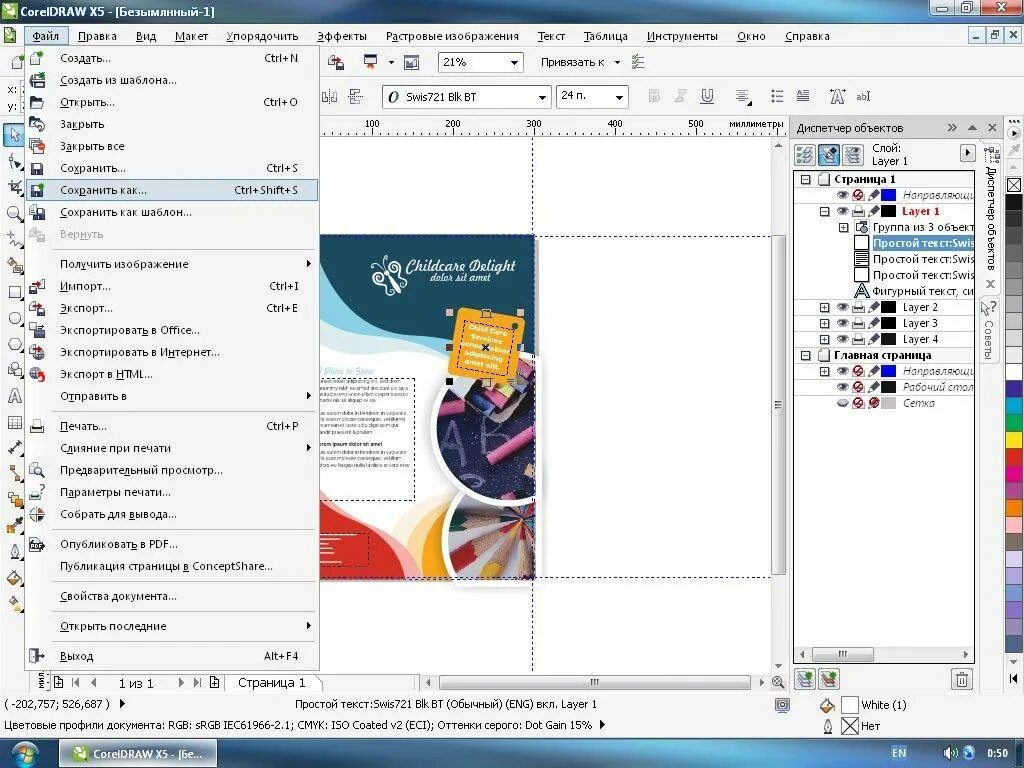1024x768 pixels.
Task: Hide Layer 2 via eye icon
Action: click(842, 307)
